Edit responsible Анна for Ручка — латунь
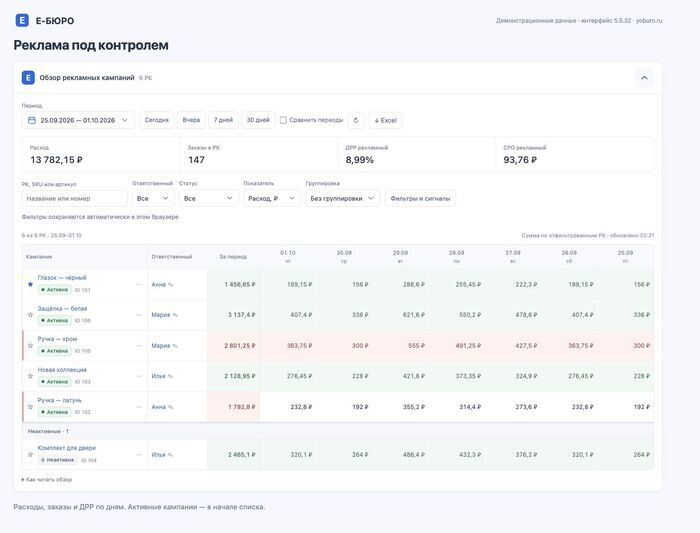 [170, 407]
